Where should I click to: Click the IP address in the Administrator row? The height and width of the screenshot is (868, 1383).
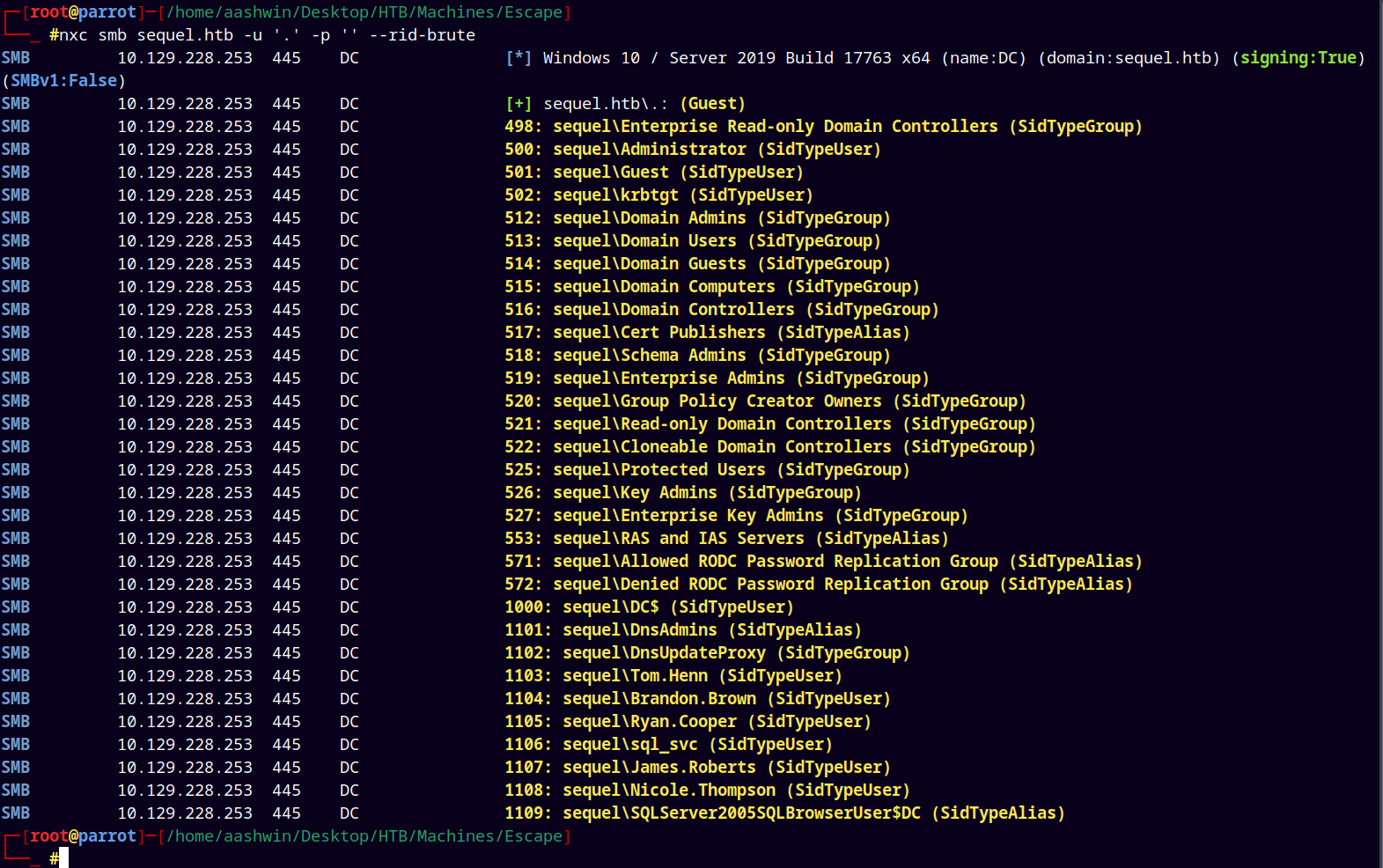point(185,150)
